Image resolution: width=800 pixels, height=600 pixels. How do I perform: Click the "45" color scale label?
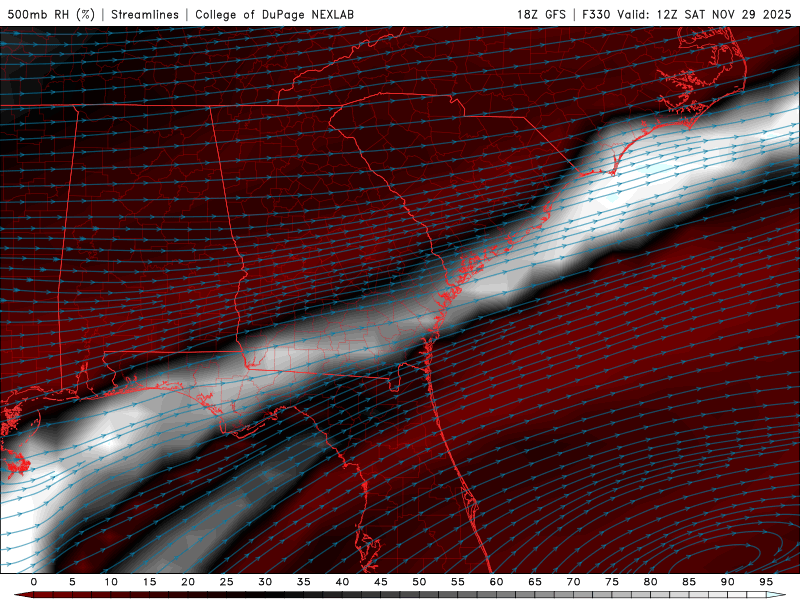tap(381, 582)
